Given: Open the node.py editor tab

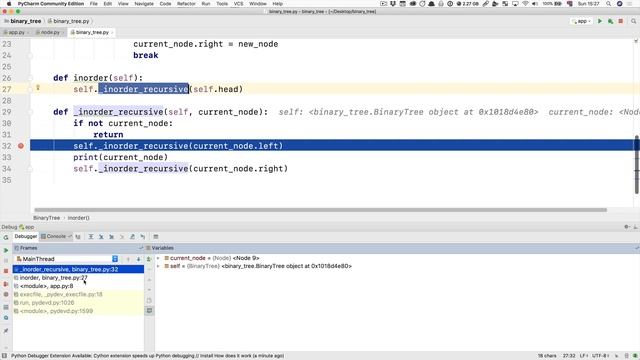Looking at the screenshot, I should pos(50,32).
